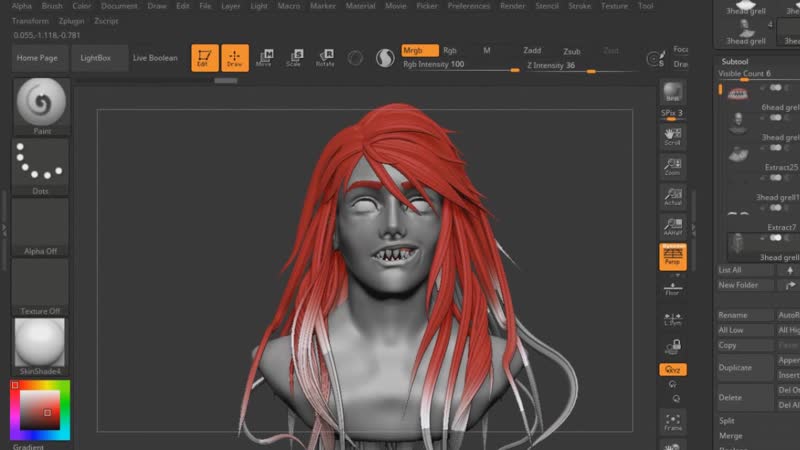Toggle the Floor grid icon

pos(672,289)
